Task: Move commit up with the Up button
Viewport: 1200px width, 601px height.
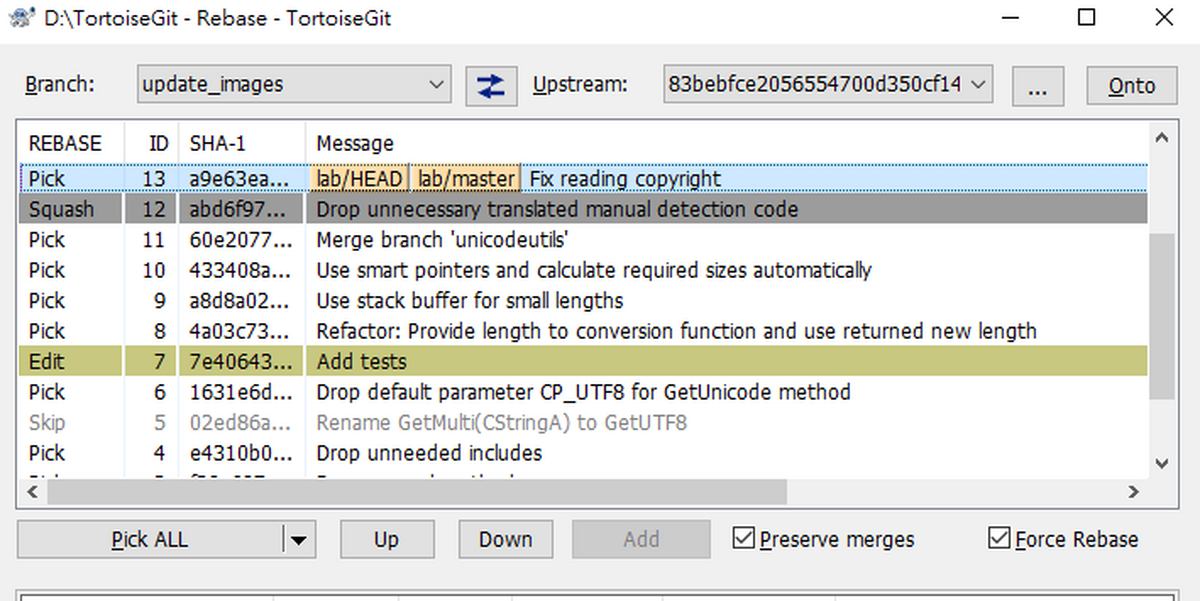Action: (x=387, y=540)
